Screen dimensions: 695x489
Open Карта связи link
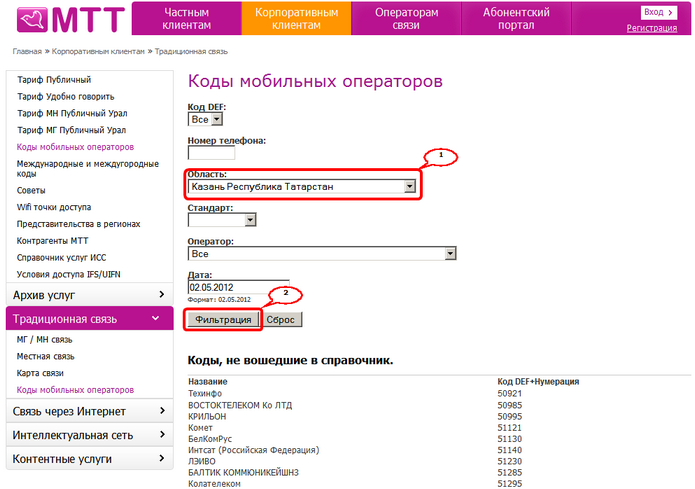click(40, 373)
